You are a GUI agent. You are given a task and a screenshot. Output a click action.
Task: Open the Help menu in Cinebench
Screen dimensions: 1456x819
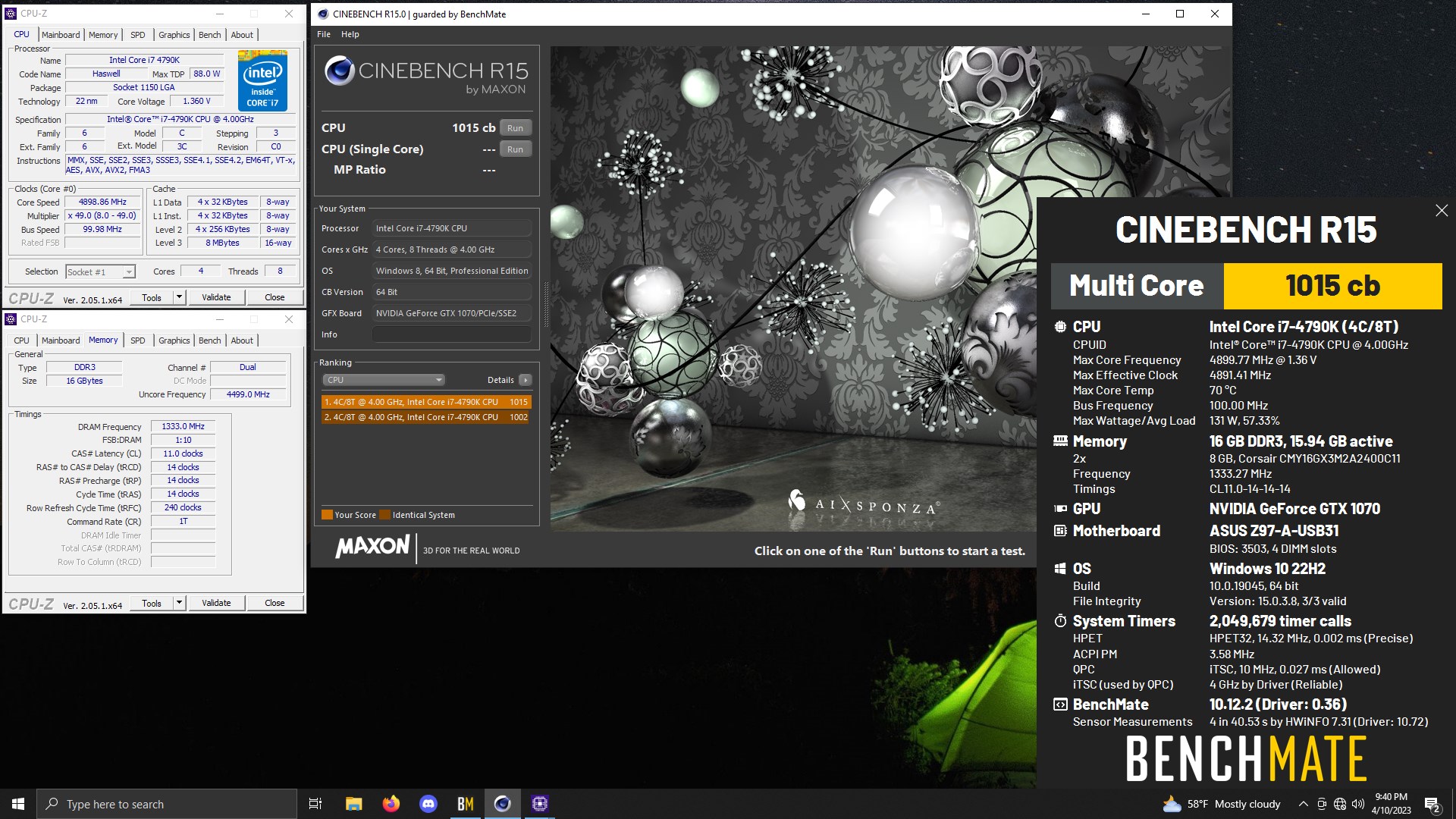pyautogui.click(x=350, y=34)
